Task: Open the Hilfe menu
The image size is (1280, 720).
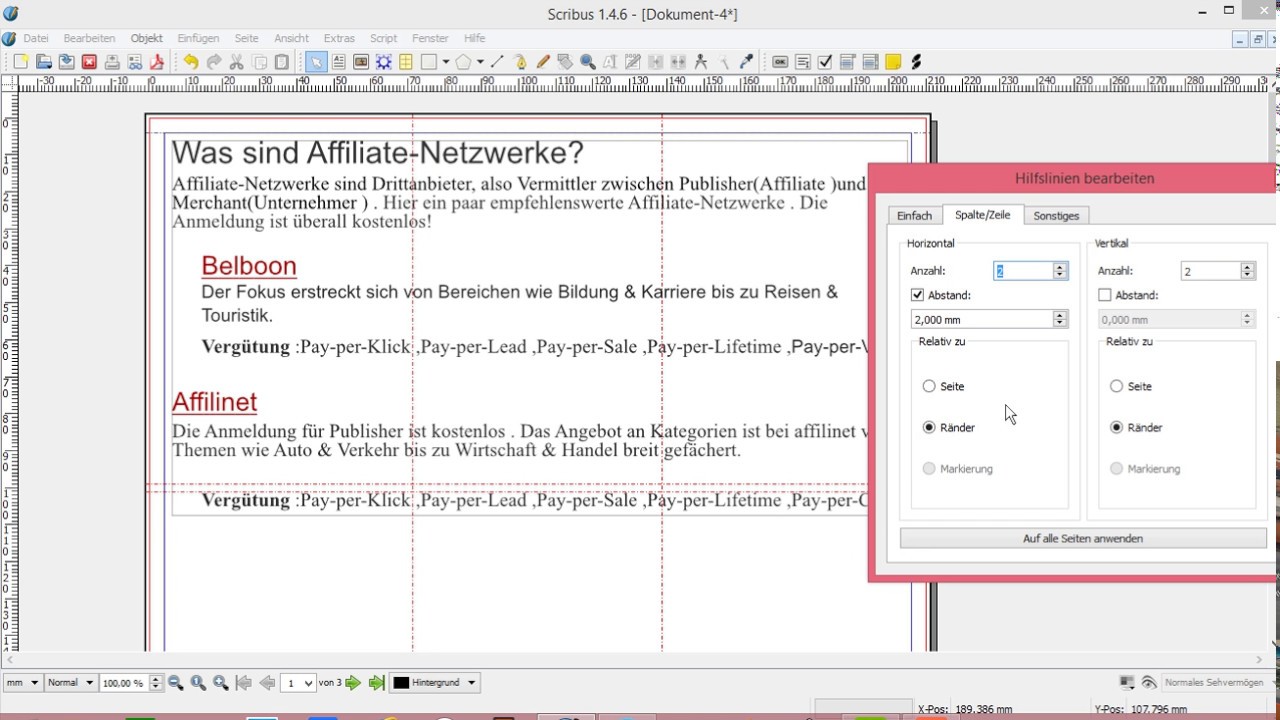Action: 474,38
